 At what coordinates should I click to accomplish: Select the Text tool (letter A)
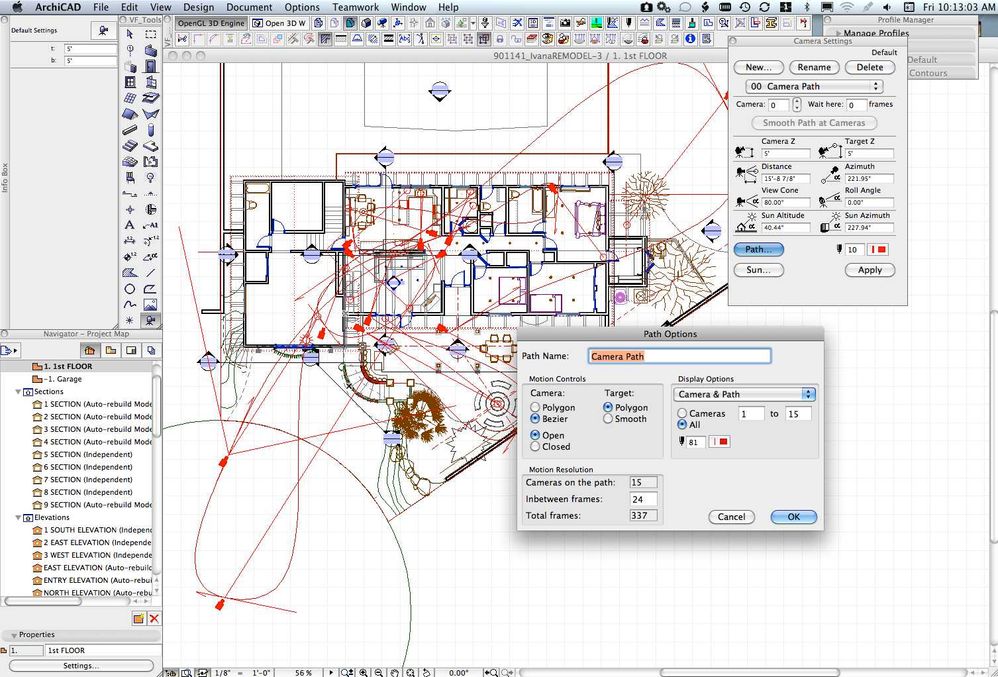(130, 225)
